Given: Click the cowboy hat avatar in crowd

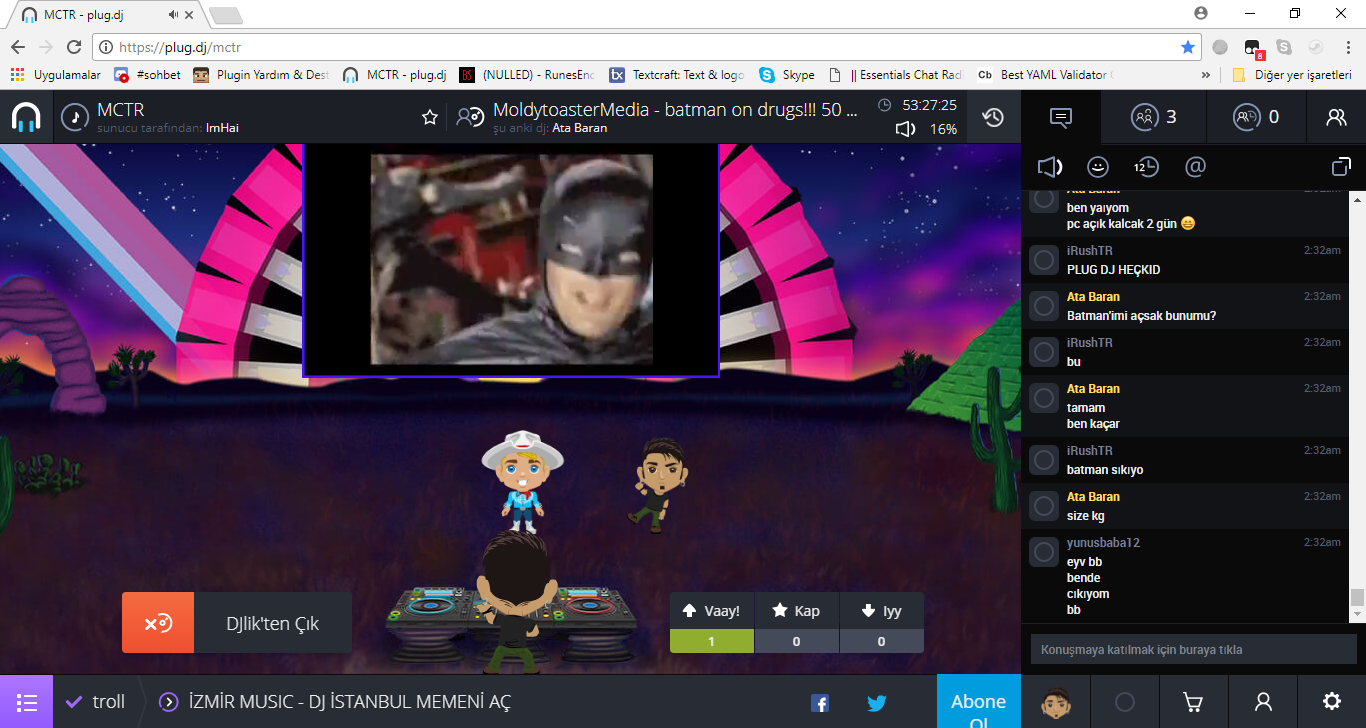Looking at the screenshot, I should coord(522,480).
